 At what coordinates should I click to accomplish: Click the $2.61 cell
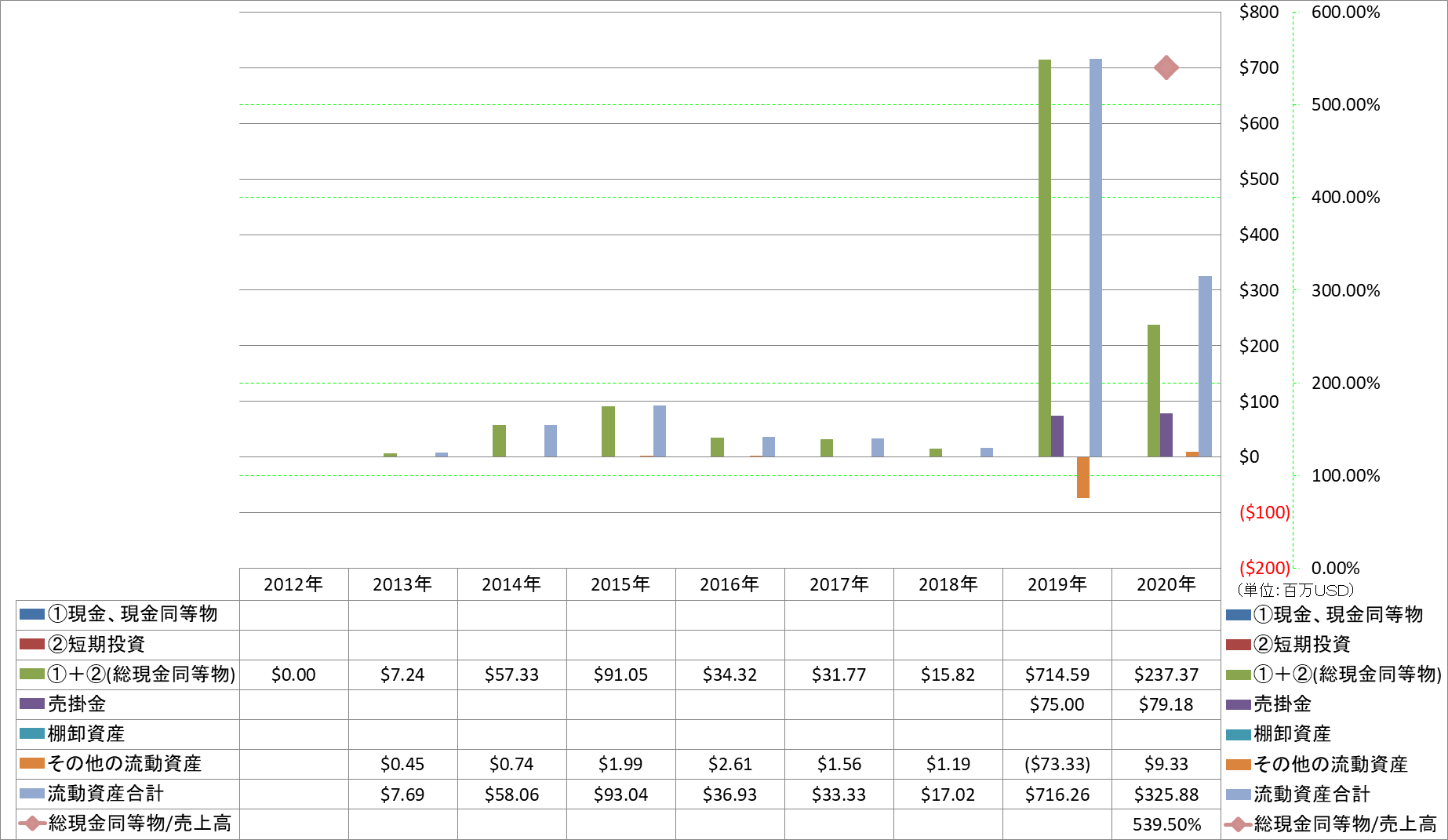[729, 764]
